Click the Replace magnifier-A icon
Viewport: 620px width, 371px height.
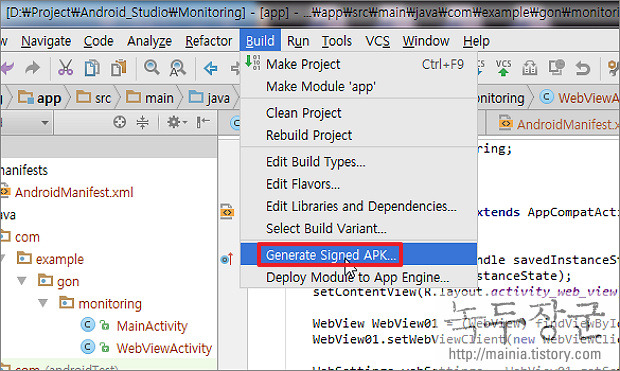click(x=178, y=68)
